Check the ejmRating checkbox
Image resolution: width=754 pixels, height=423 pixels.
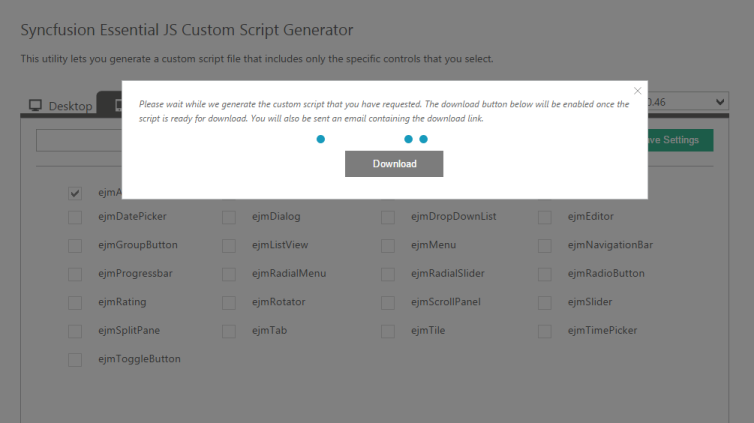point(75,303)
